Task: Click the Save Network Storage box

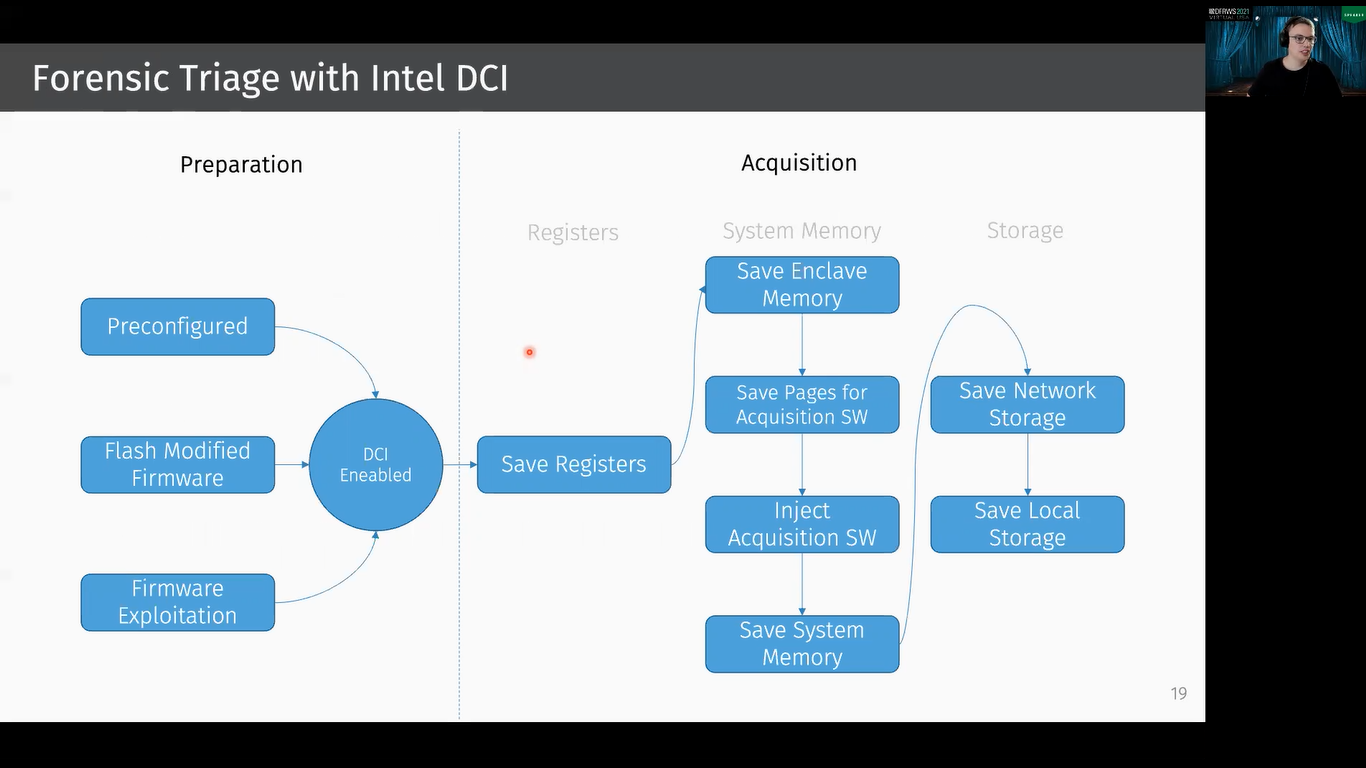Action: point(1027,404)
